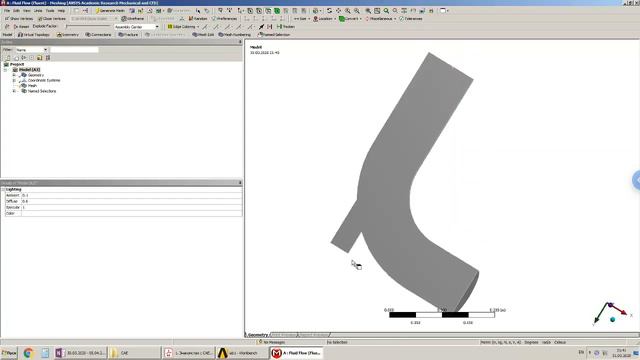Viewport: 640px width, 360px height.
Task: Open the CAE folder taskbar button
Action: (x=134, y=353)
